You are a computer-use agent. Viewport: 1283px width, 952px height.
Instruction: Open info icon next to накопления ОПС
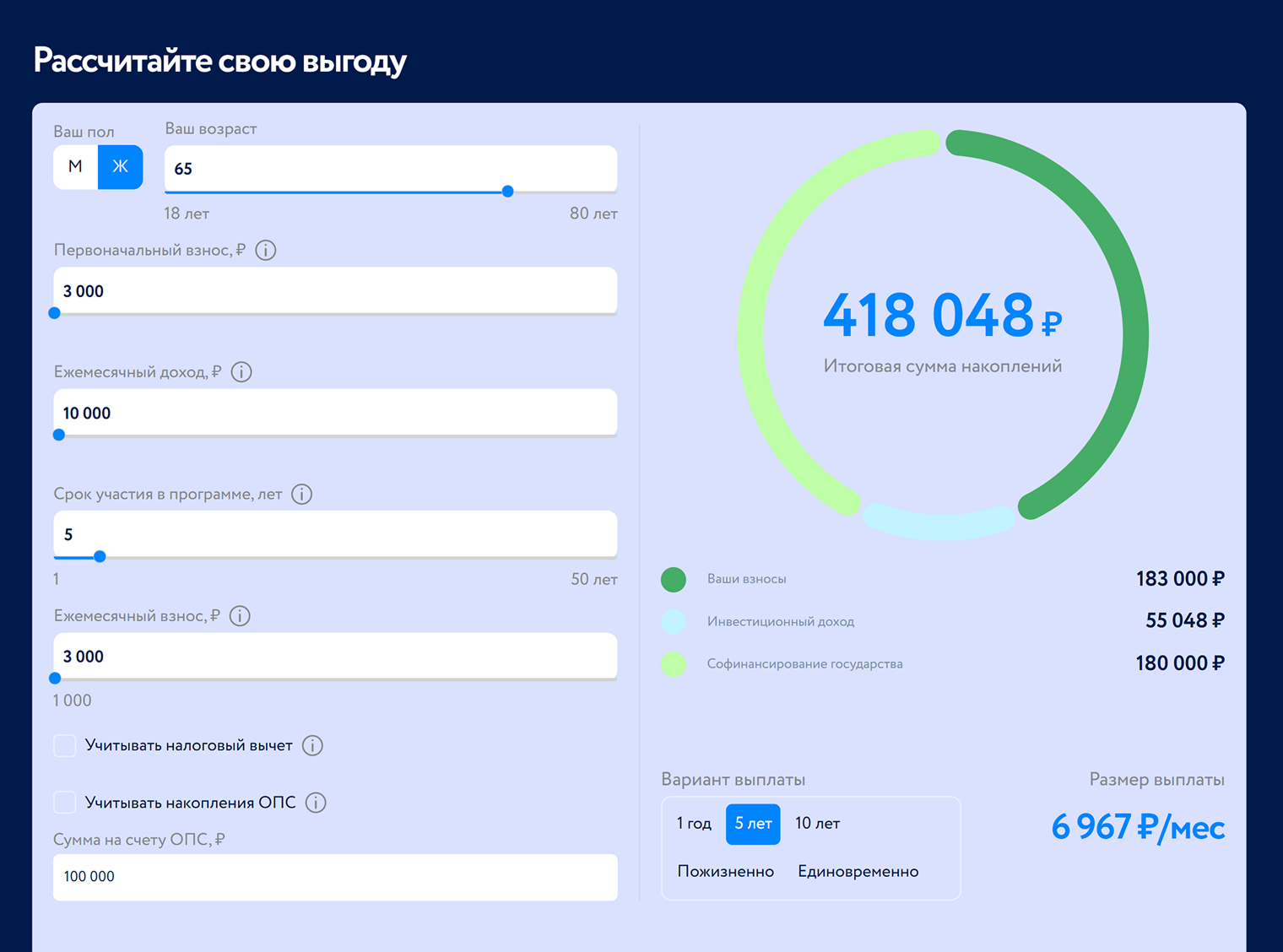coord(316,803)
